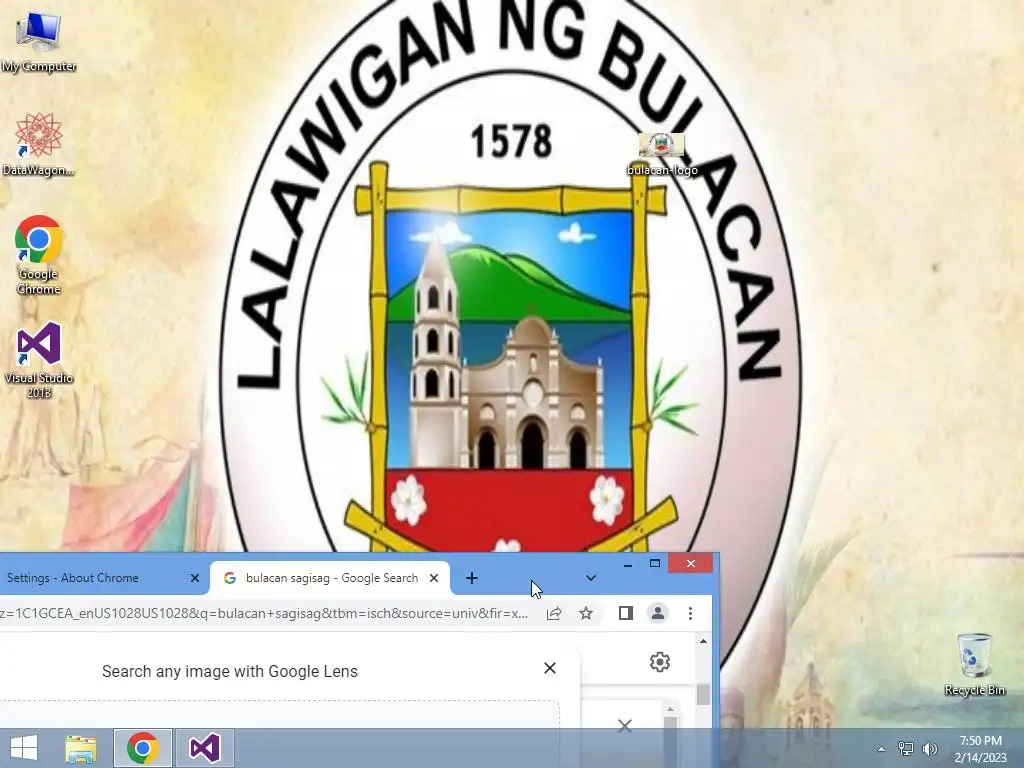Minimize the Chrome window
The image size is (1024, 768).
click(628, 564)
